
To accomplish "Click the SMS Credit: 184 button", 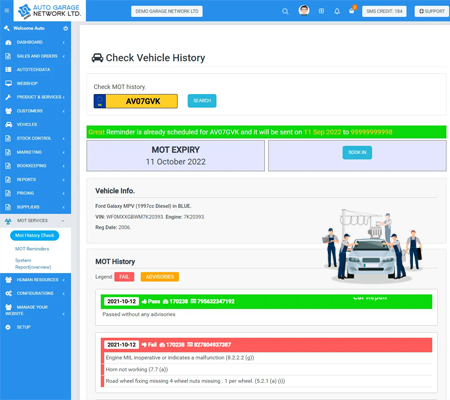I will tap(384, 11).
